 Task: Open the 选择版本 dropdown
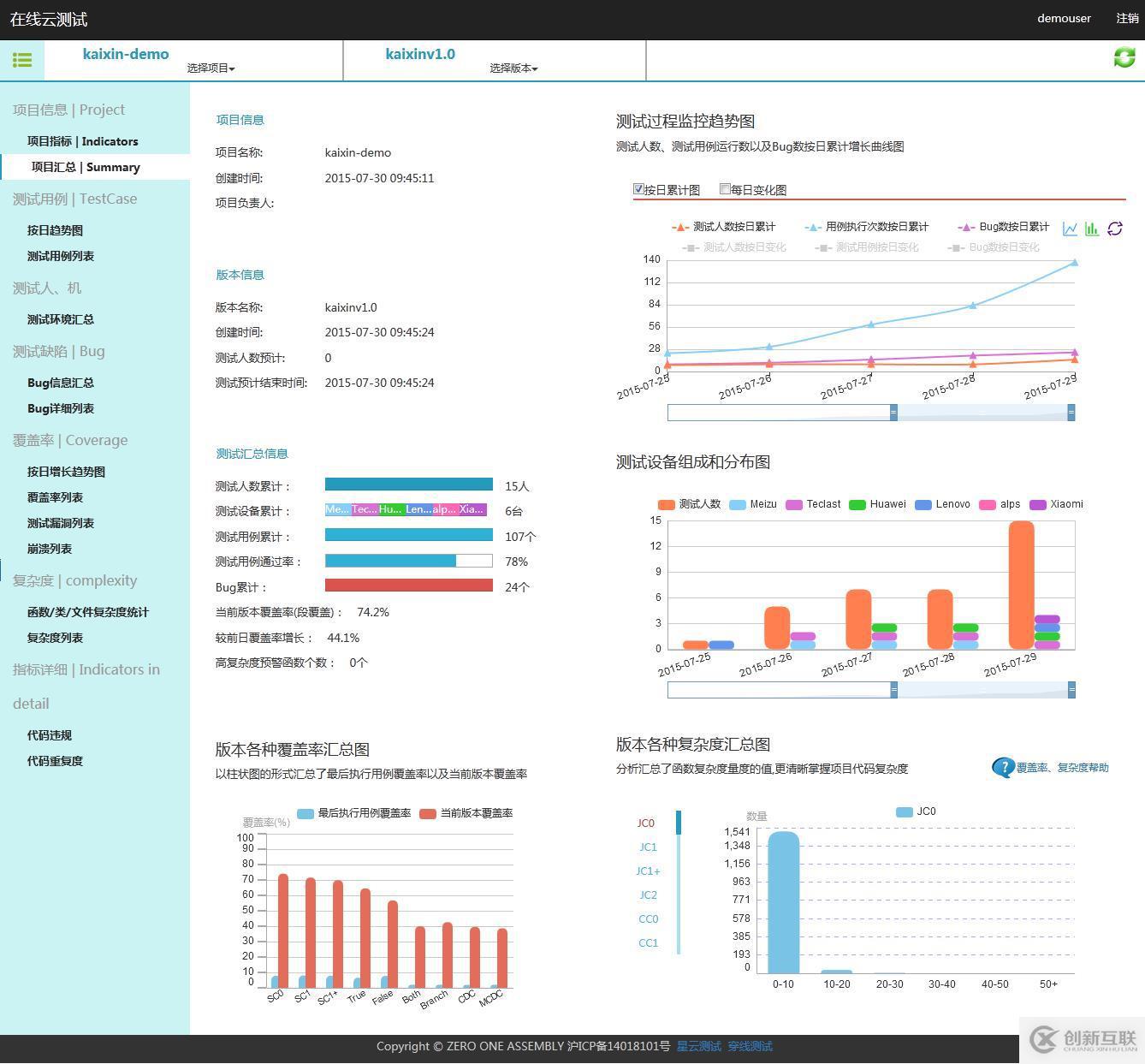(x=513, y=68)
